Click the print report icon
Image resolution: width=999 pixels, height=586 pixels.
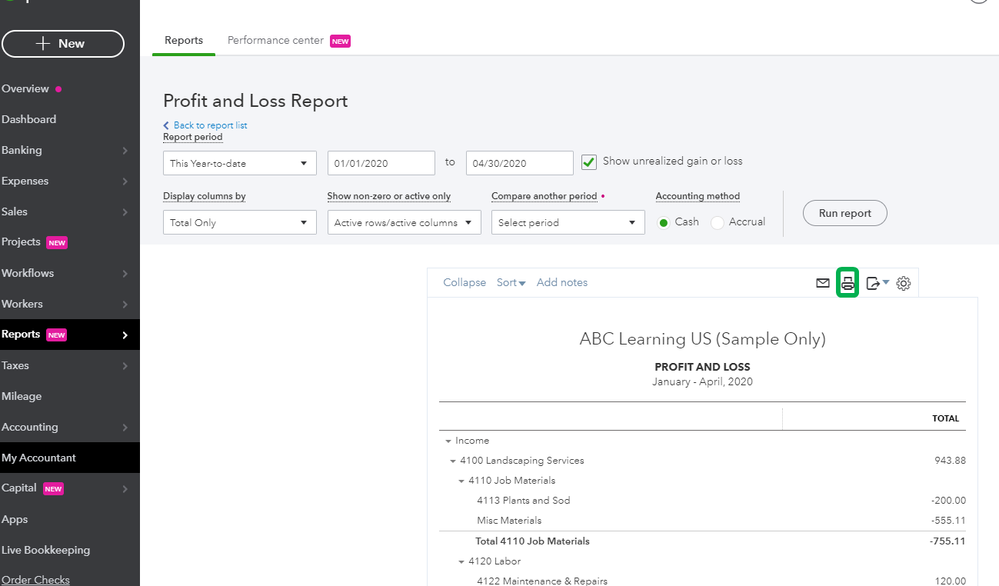coord(848,283)
